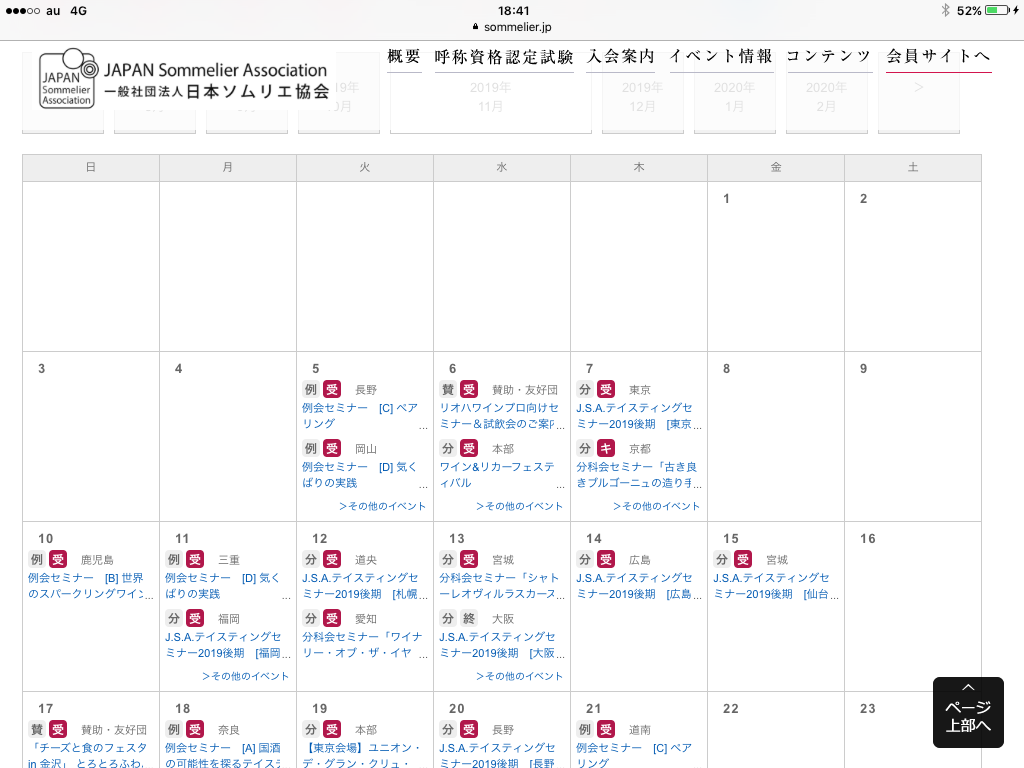Open リオハワインプロ向けセミナー event link

(500, 415)
